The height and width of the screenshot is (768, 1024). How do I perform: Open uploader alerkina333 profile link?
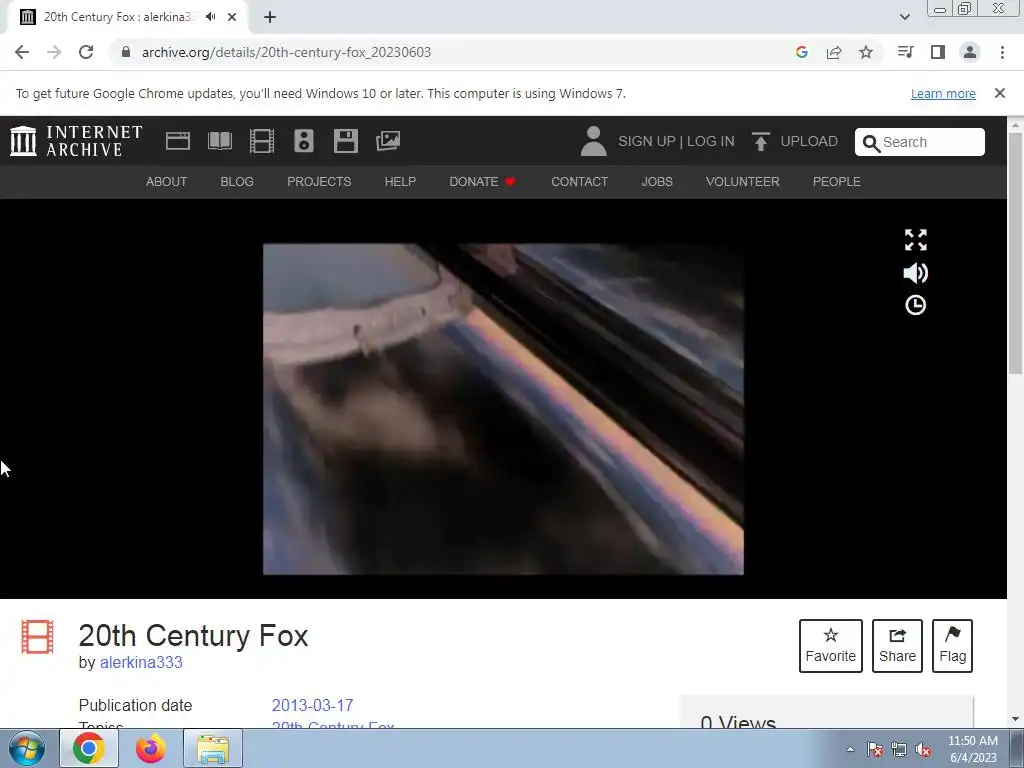tap(141, 662)
